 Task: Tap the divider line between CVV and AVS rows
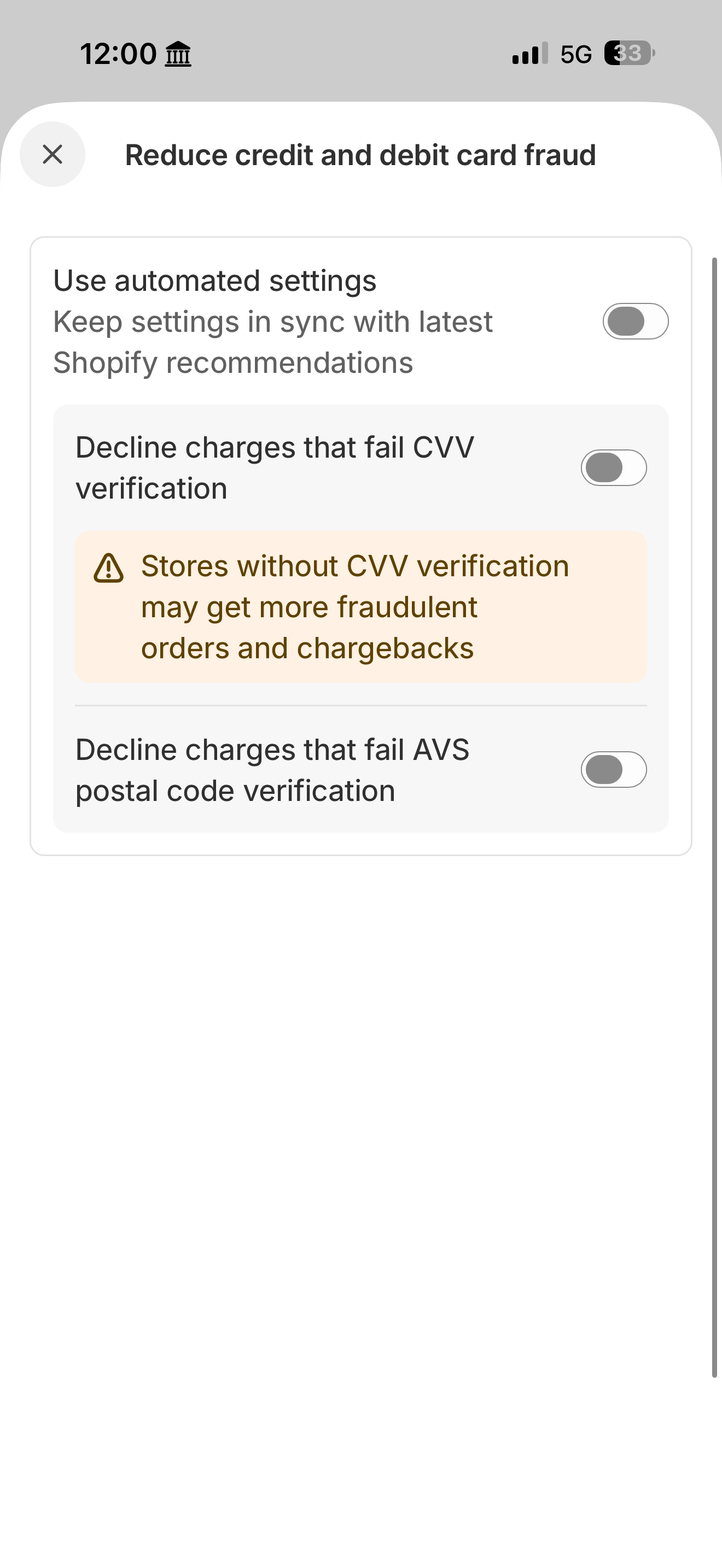360,705
